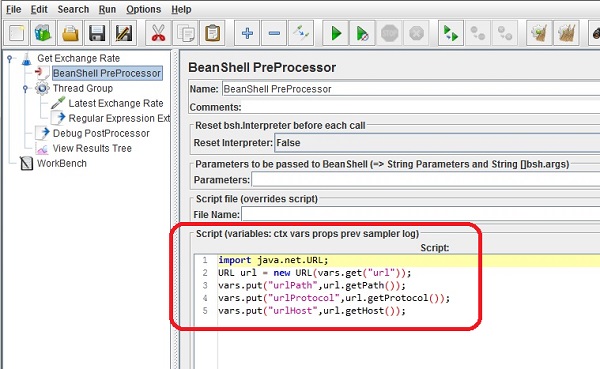Click the grayed Shutdown icon

coord(416,33)
